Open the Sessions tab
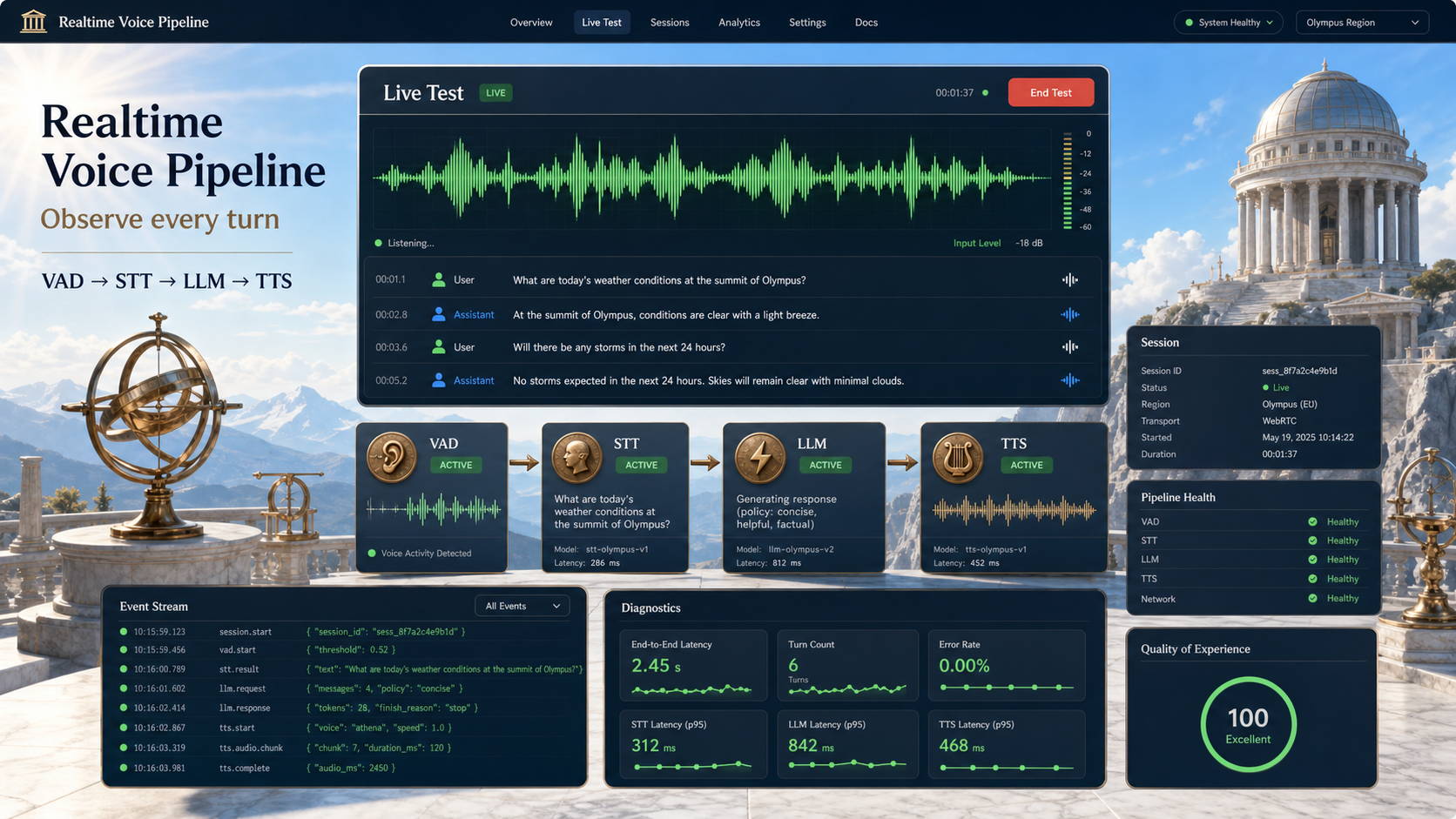1456x819 pixels. click(670, 23)
